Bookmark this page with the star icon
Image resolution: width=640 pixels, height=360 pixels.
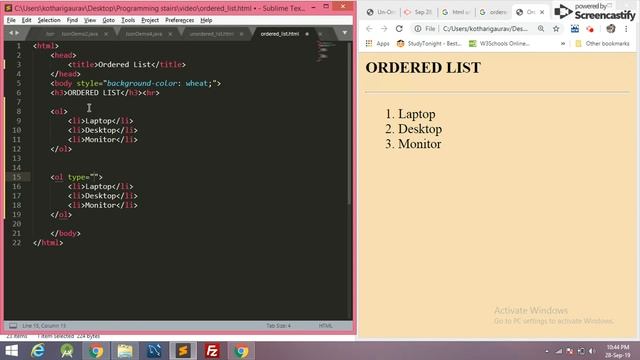(x=556, y=29)
